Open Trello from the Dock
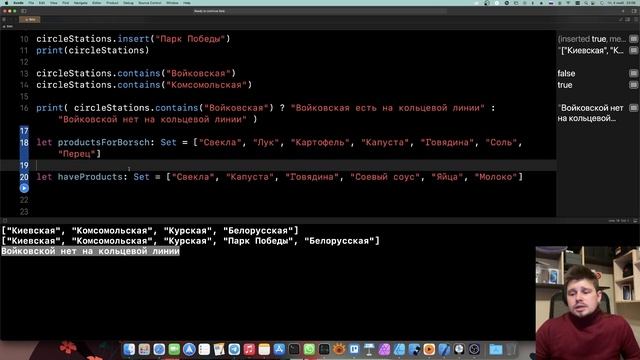Viewport: 640px width, 360px height. (354, 349)
